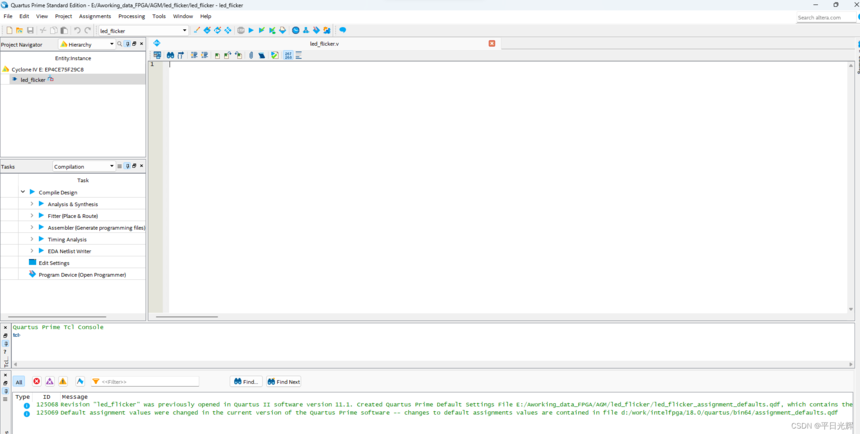Open the Processing menu
860x434 pixels.
tap(132, 16)
